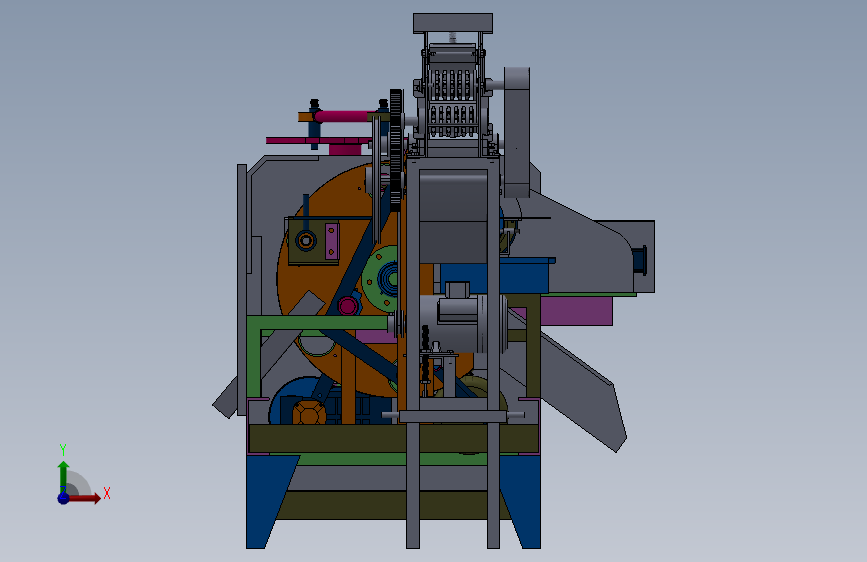Select the gray electric motor body
The image size is (867, 562).
point(462,324)
